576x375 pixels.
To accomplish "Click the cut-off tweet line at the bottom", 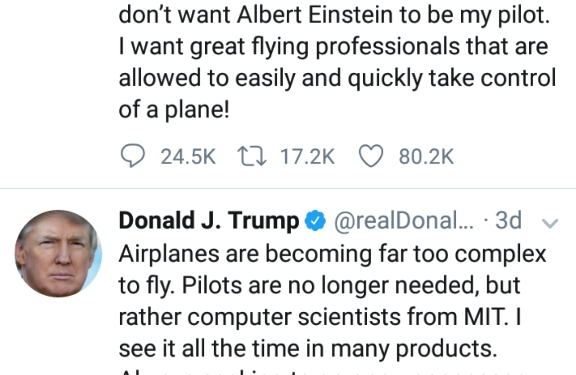I will (321, 372).
